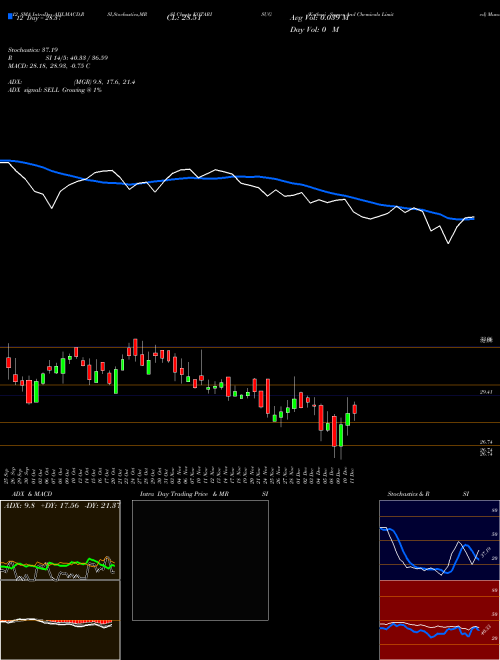Click the 'ADX signal: SELL Growing @ 1%' text
This screenshot has height=660, width=500.
(55, 90)
